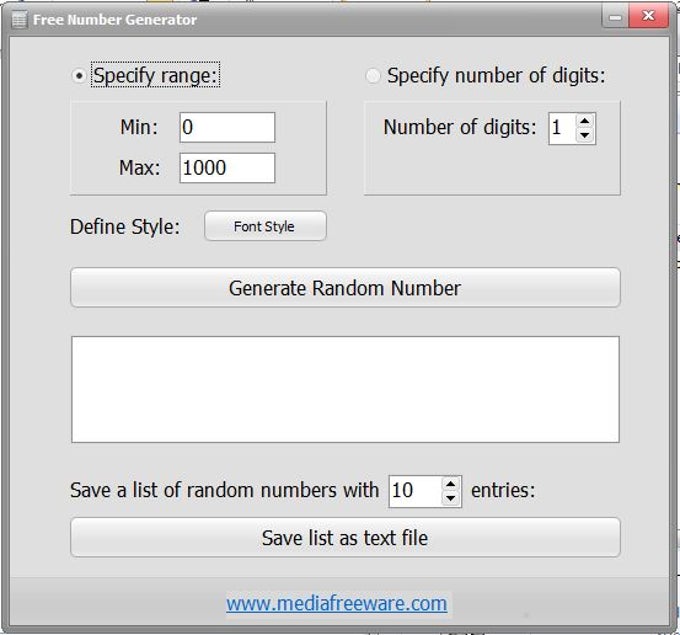Open the www.mediafreeware.com link
Image resolution: width=680 pixels, height=635 pixels.
tap(336, 603)
